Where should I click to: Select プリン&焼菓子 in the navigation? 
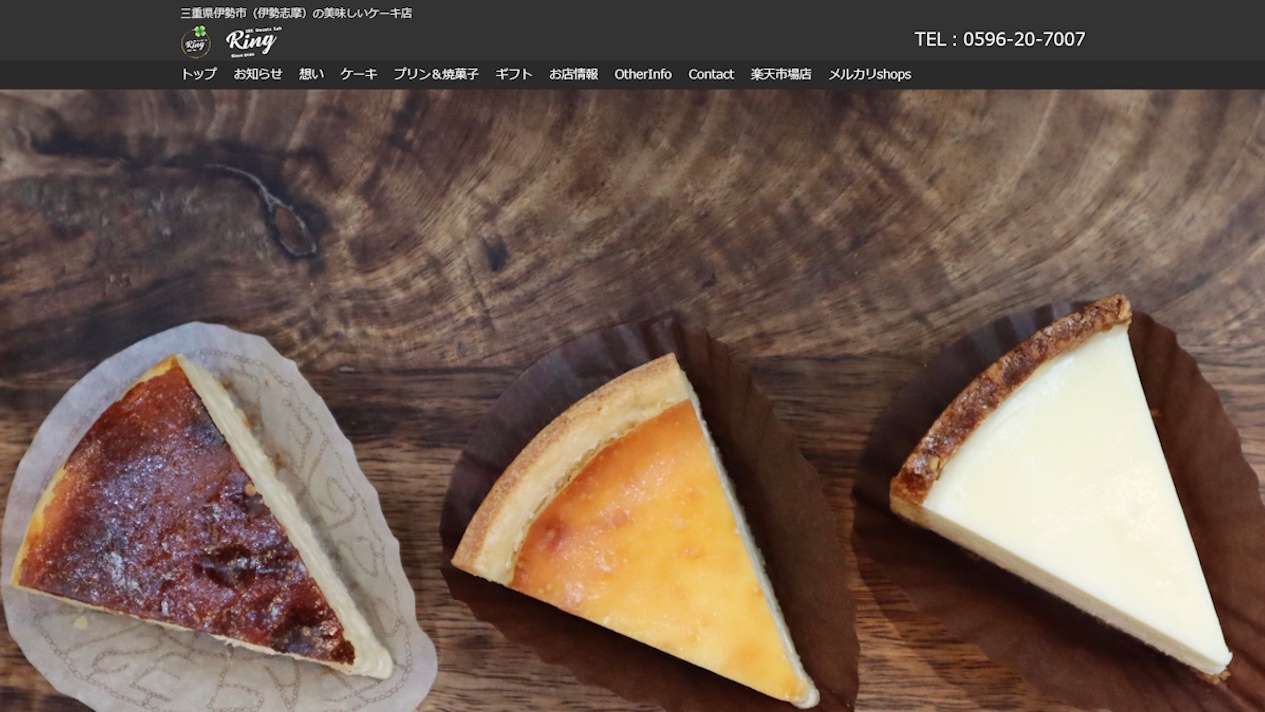pyautogui.click(x=436, y=74)
